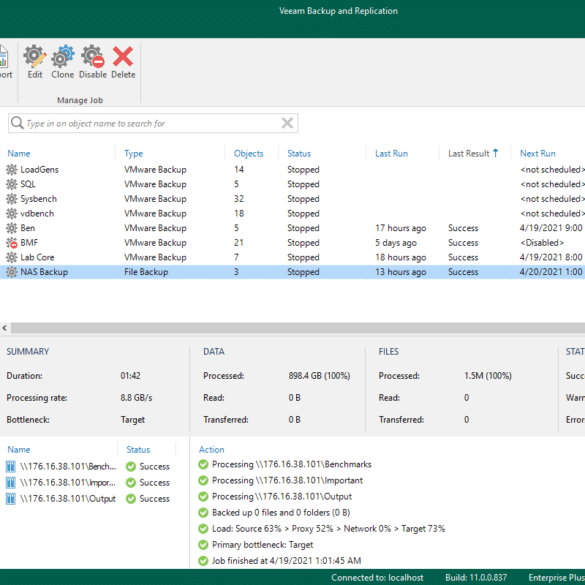Image resolution: width=585 pixels, height=585 pixels.
Task: Sort jobs by Next Run column
Action: click(x=538, y=153)
